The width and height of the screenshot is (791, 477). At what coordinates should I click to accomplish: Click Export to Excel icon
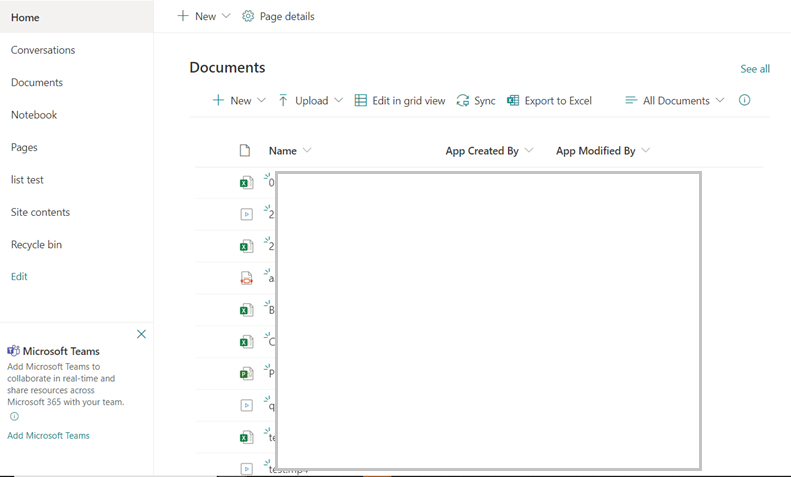[x=513, y=100]
